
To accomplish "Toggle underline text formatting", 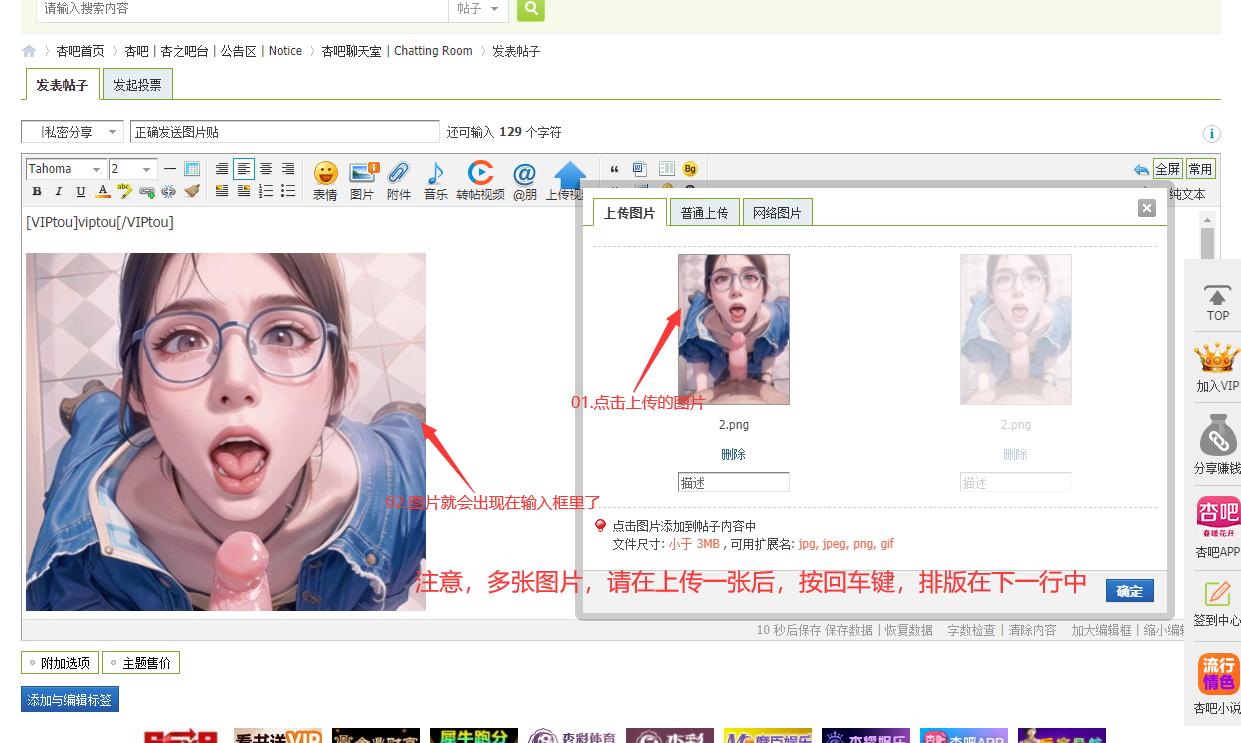I will [81, 191].
